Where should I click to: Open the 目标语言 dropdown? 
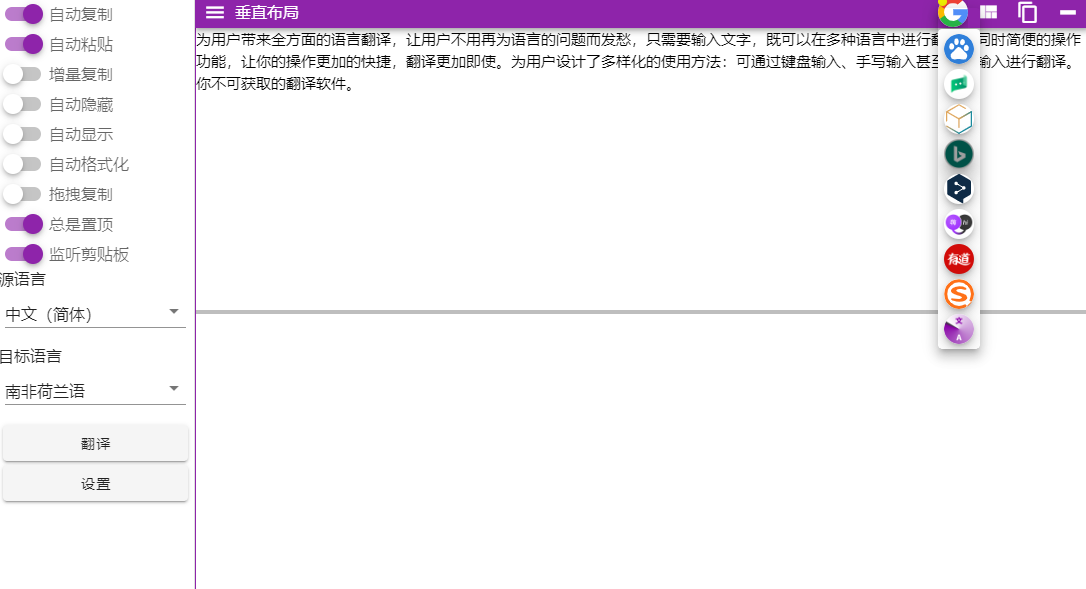point(95,389)
